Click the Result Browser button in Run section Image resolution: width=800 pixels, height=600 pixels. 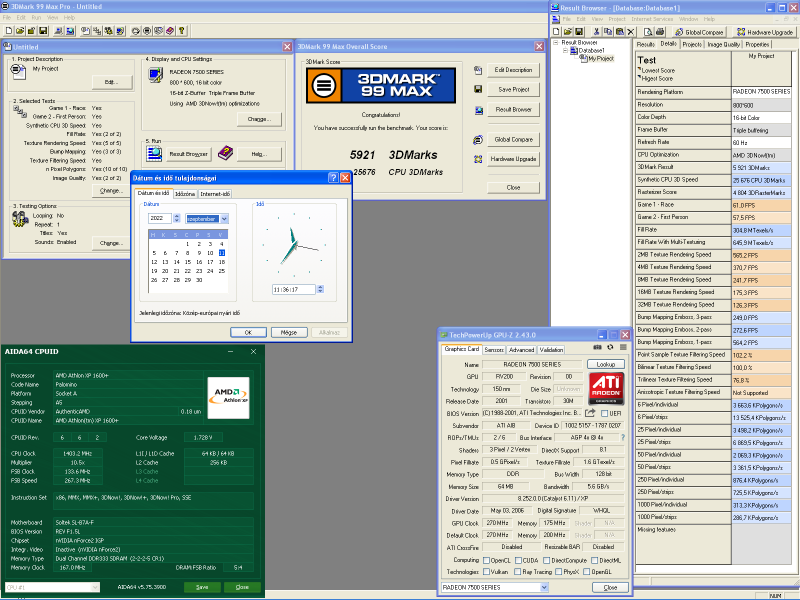pos(188,154)
